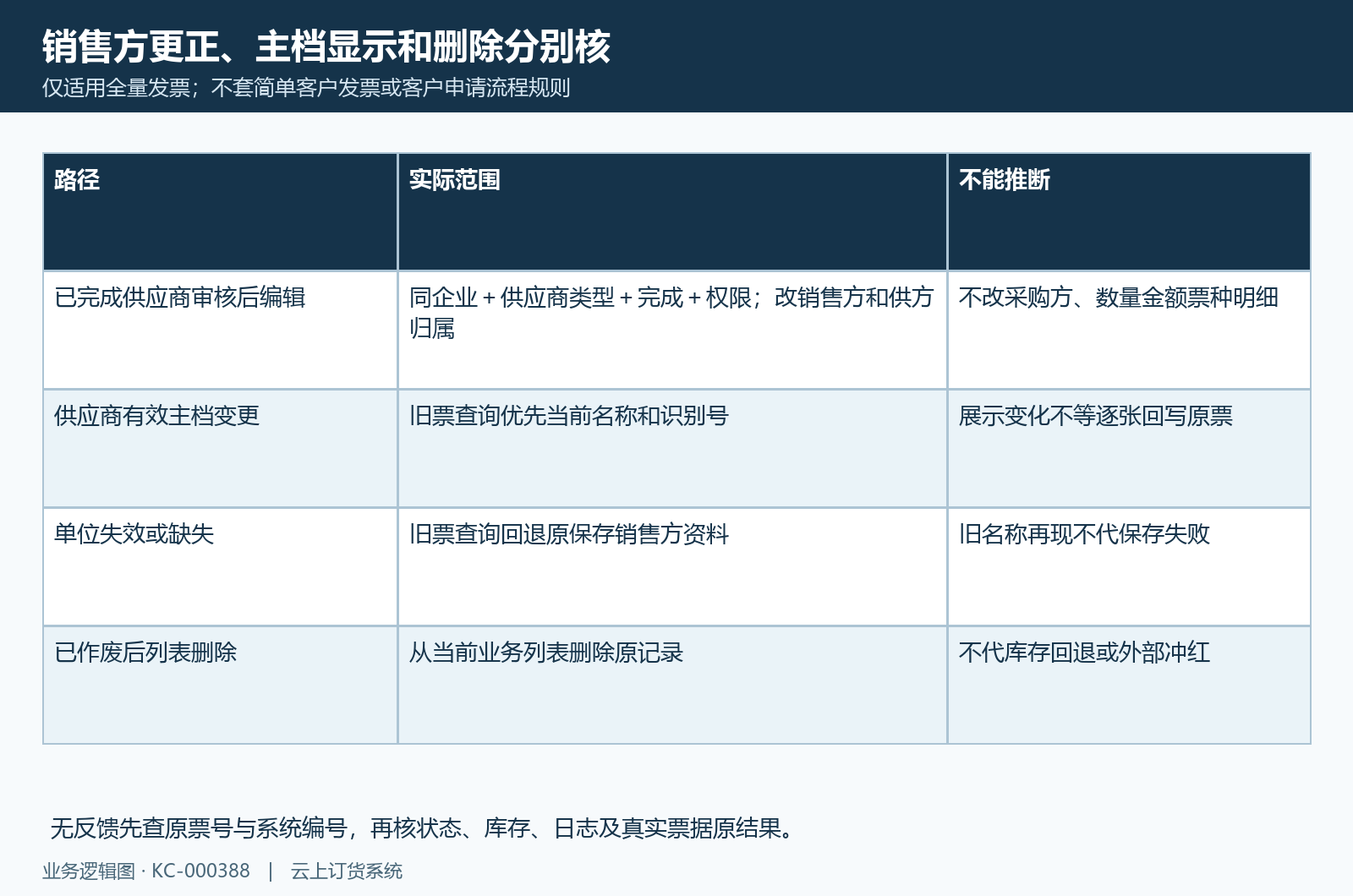
Task: Click the cell 供应商有效主档变更
Action: pyautogui.click(x=221, y=449)
